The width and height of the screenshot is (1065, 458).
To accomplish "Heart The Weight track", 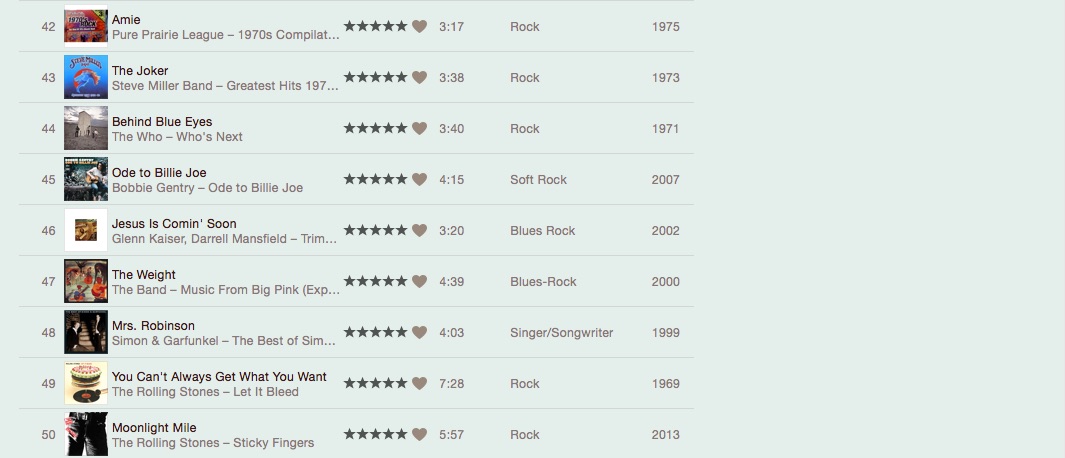I will tap(420, 282).
